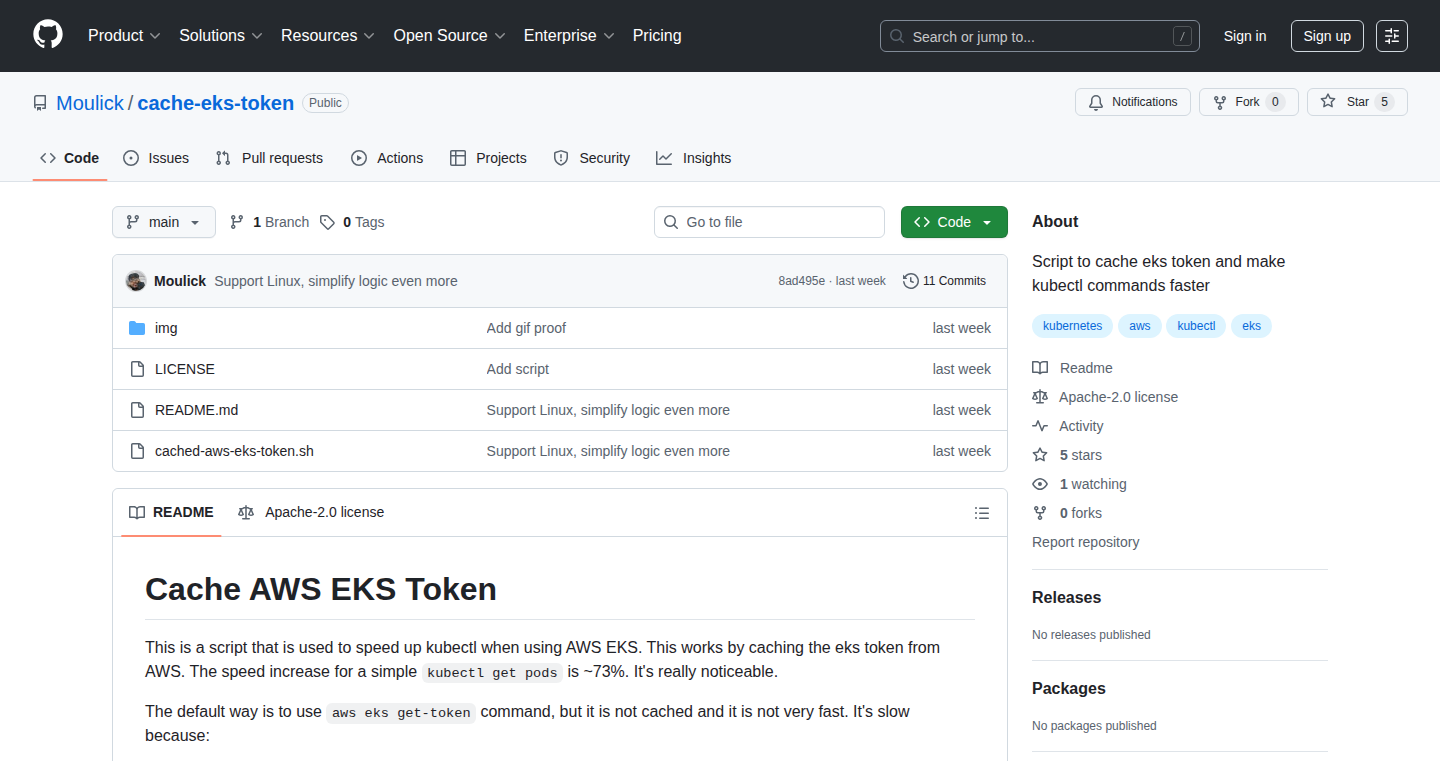The width and height of the screenshot is (1440, 761).
Task: Click the Go to file input field
Action: point(769,222)
